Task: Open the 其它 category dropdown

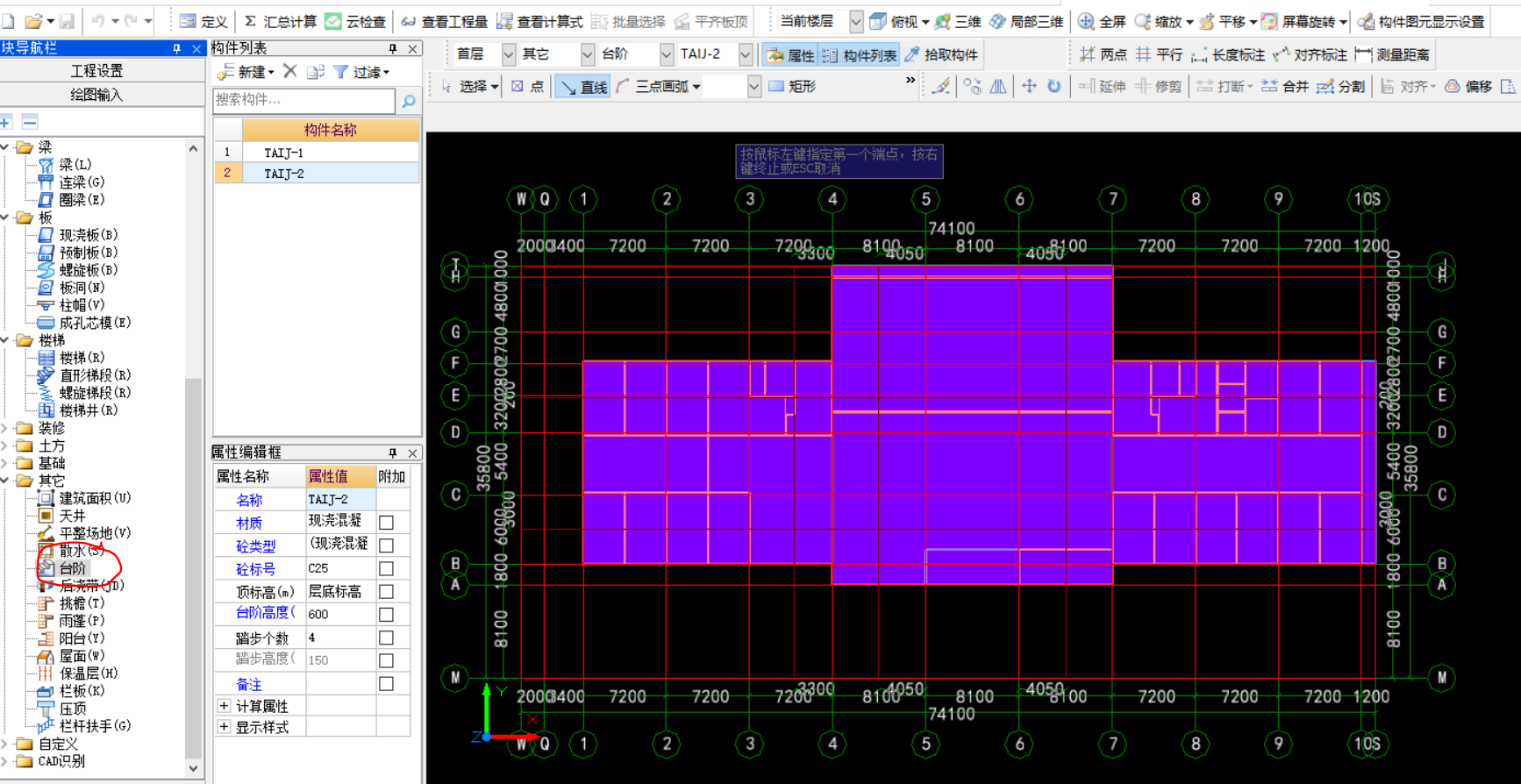Action: (x=587, y=54)
